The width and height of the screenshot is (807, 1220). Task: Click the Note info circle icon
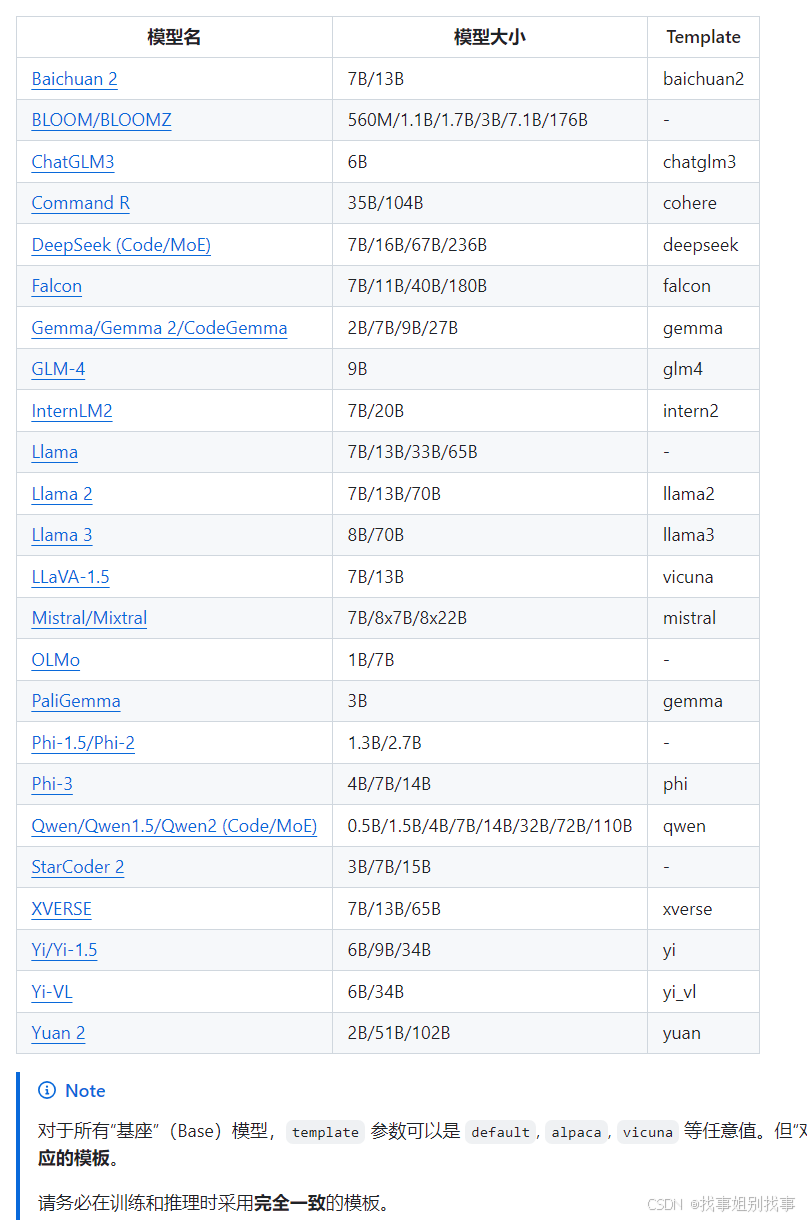47,1090
